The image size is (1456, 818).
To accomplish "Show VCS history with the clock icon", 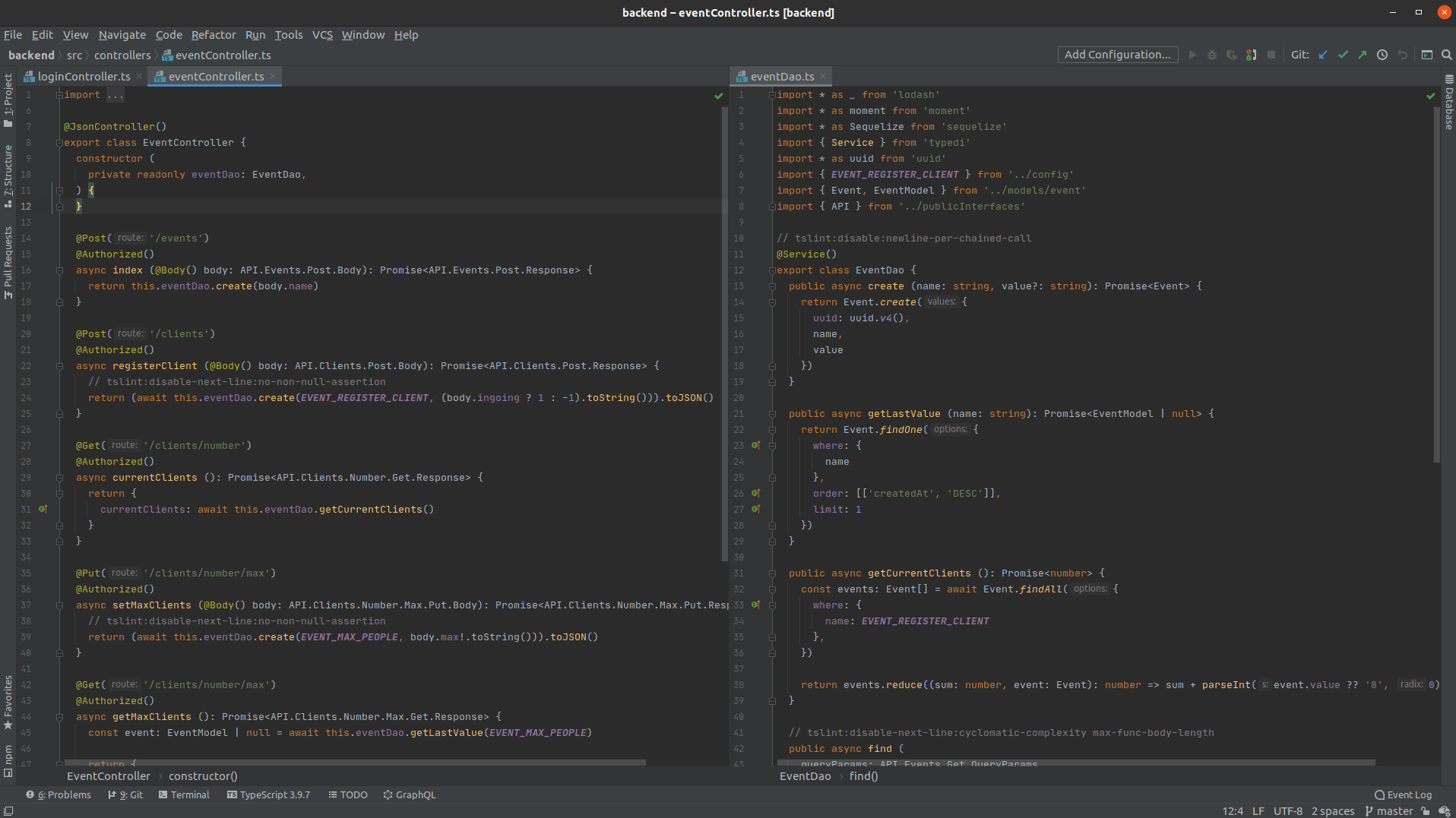I will pyautogui.click(x=1382, y=55).
